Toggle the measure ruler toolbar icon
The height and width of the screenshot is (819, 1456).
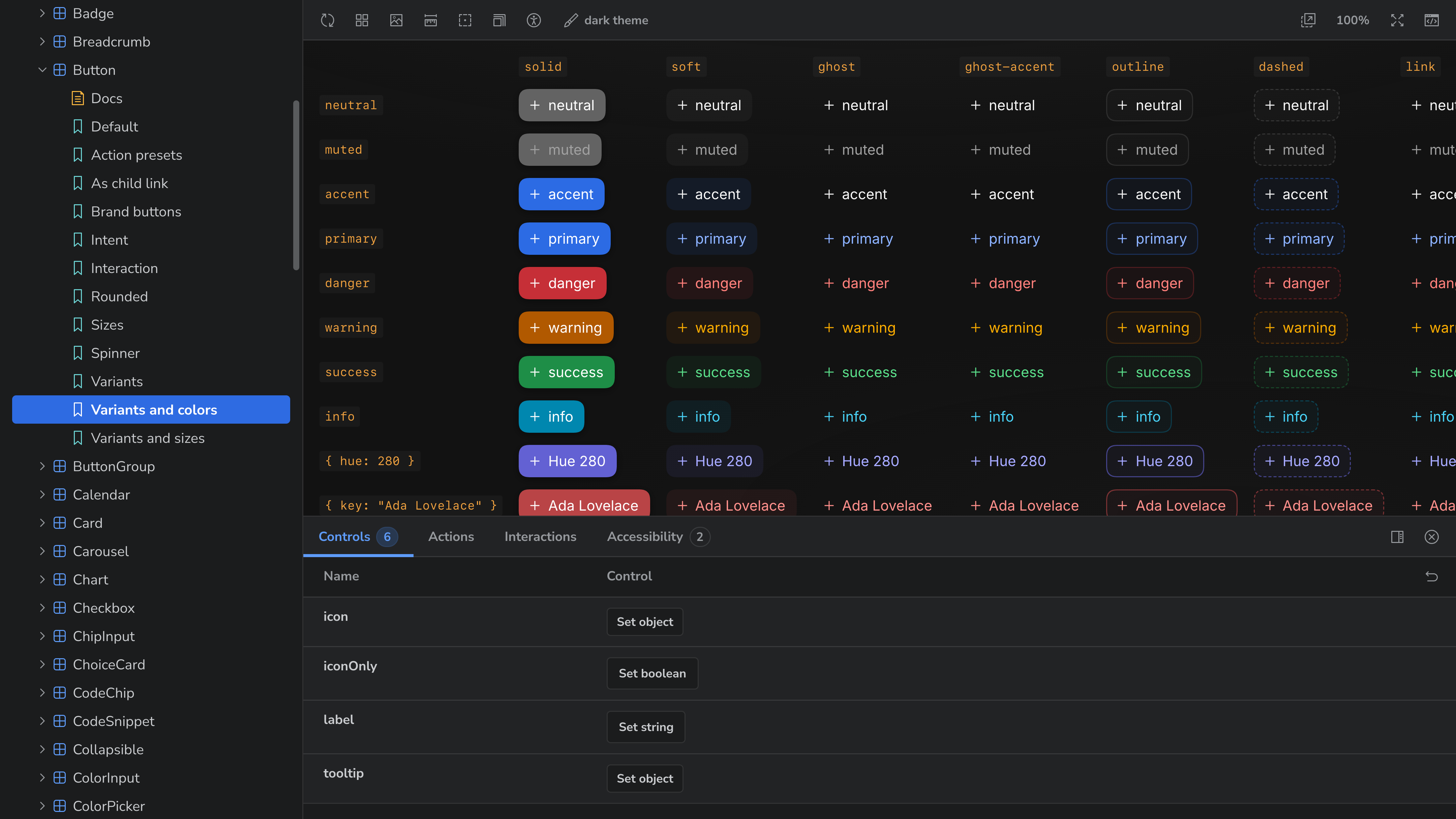pyautogui.click(x=431, y=20)
